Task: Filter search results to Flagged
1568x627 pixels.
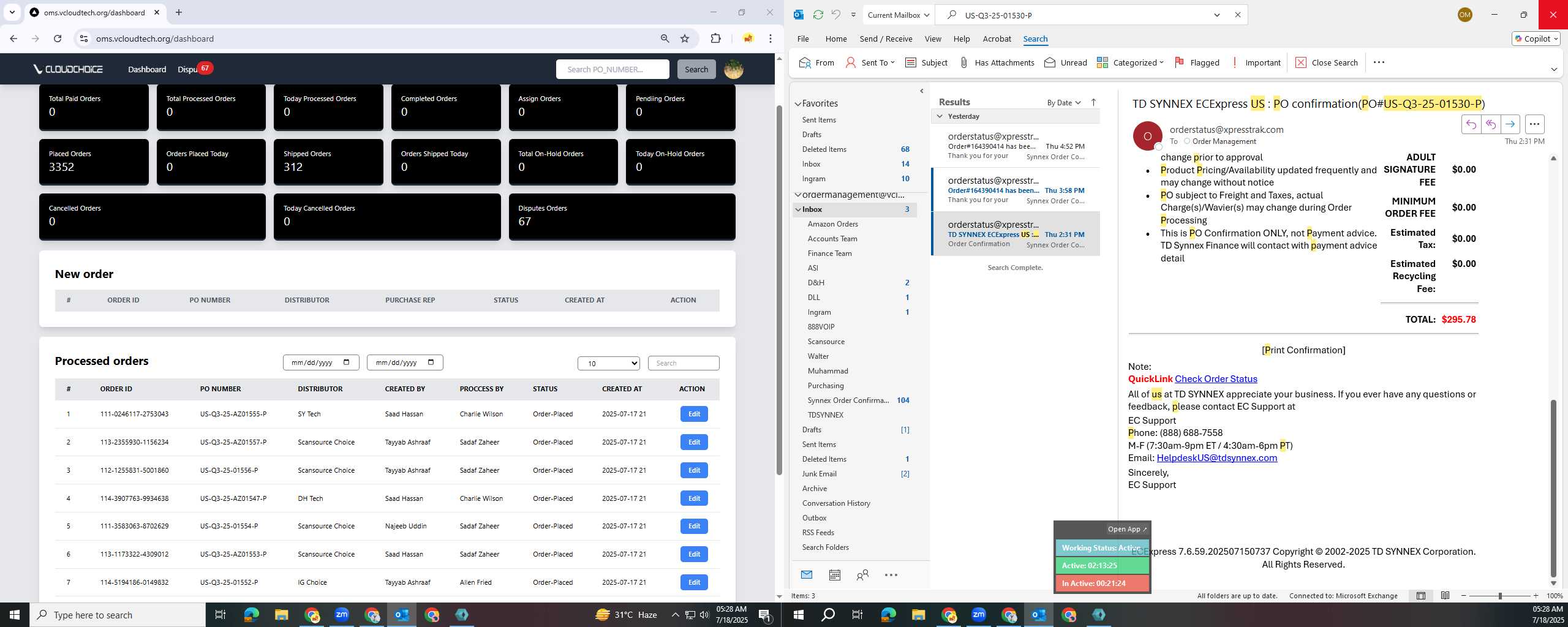Action: [x=1197, y=62]
